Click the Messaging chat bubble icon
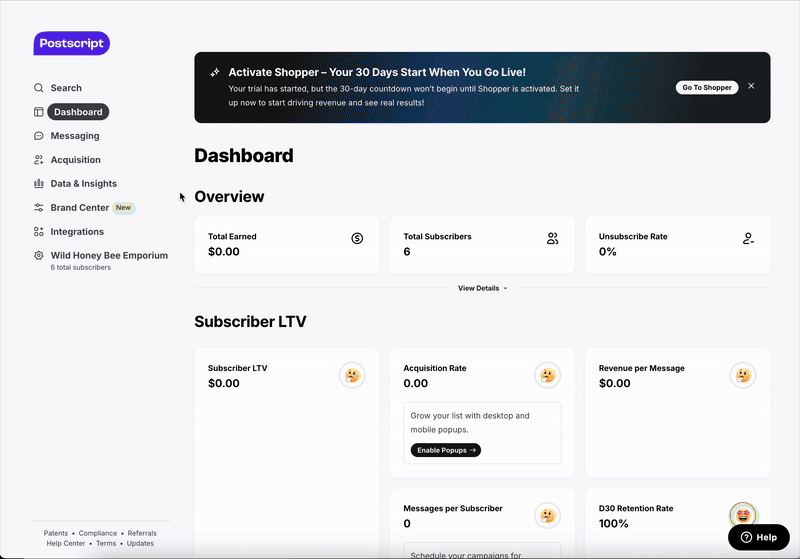 (x=39, y=136)
